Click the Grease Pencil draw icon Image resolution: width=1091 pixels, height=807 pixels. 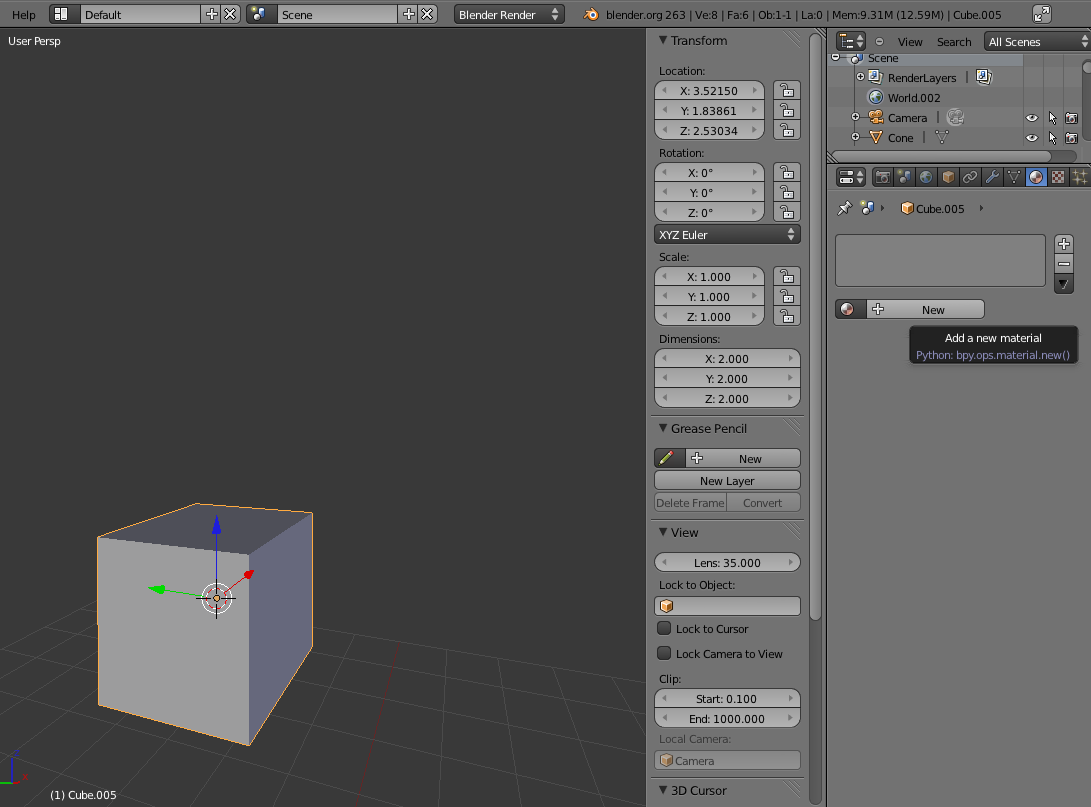tap(667, 458)
